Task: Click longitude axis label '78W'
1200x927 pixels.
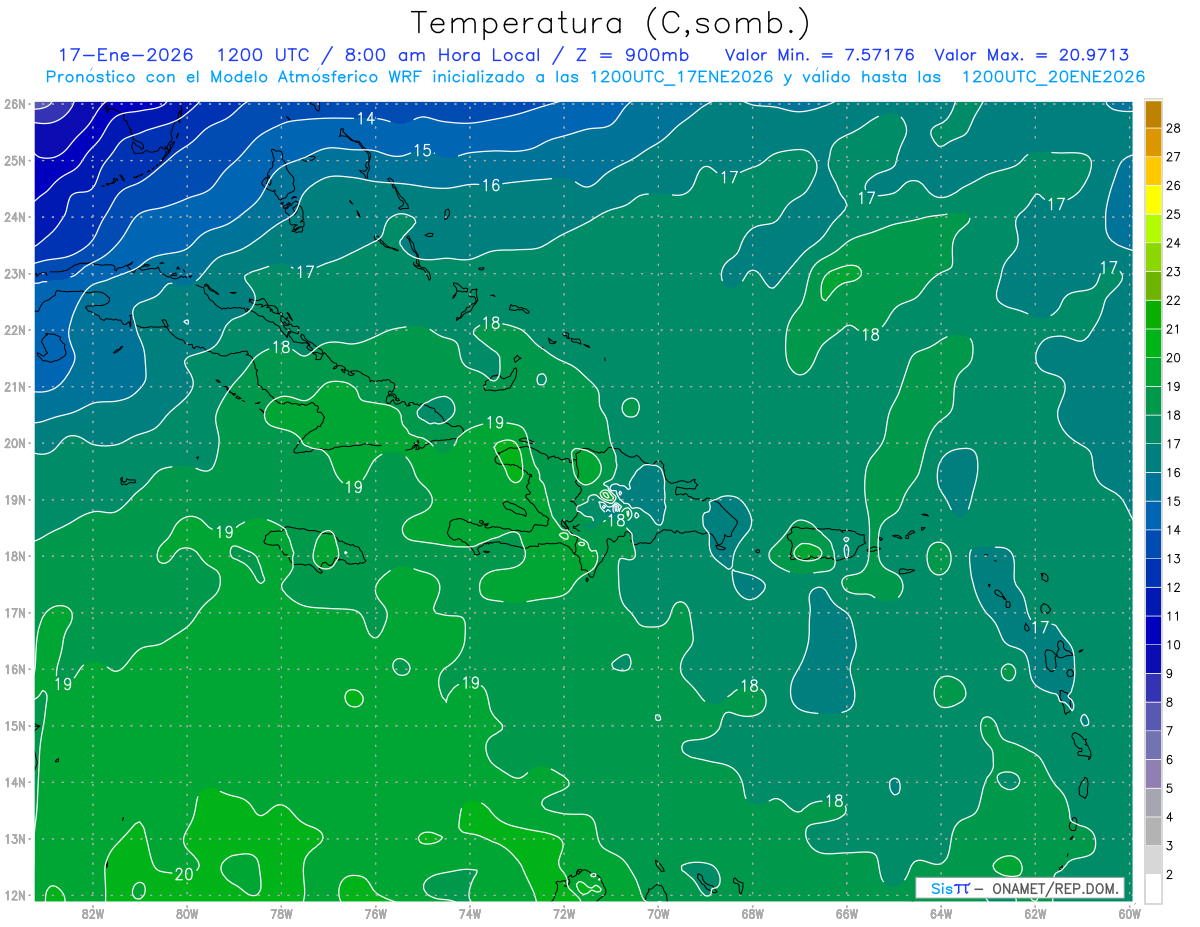Action: click(x=281, y=913)
